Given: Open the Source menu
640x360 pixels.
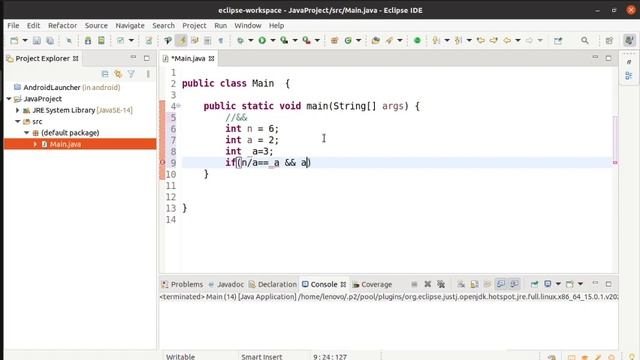Looking at the screenshot, I should 96,25.
